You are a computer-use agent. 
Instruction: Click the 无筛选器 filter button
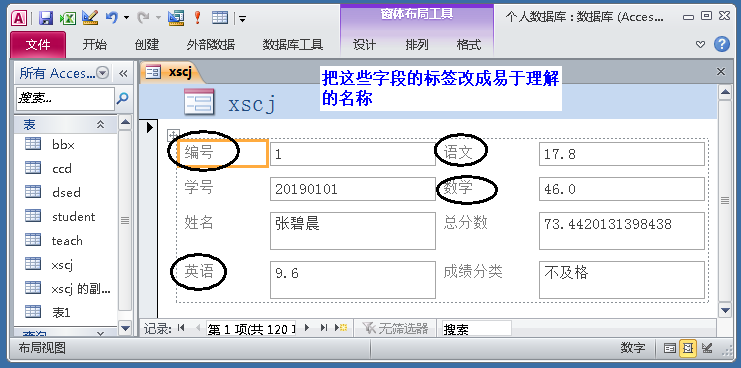(x=396, y=328)
